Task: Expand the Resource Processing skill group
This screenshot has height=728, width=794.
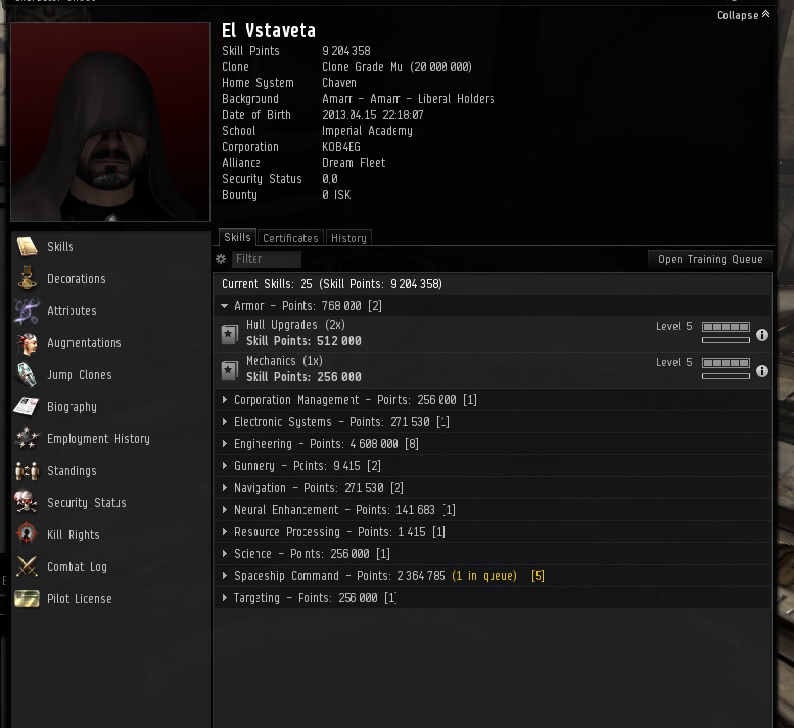Action: click(x=225, y=532)
